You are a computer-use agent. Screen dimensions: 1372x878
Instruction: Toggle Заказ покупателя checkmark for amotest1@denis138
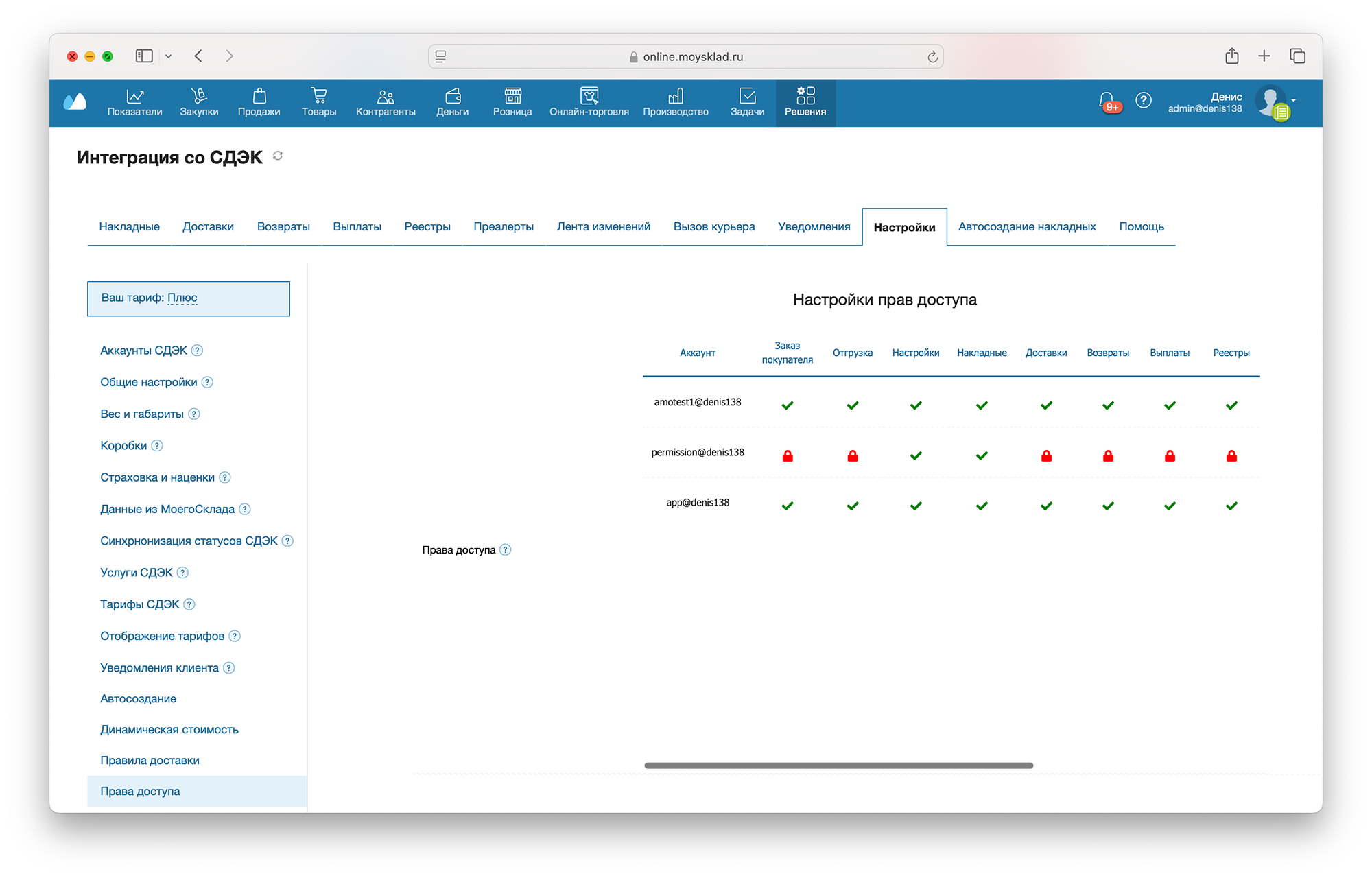788,405
